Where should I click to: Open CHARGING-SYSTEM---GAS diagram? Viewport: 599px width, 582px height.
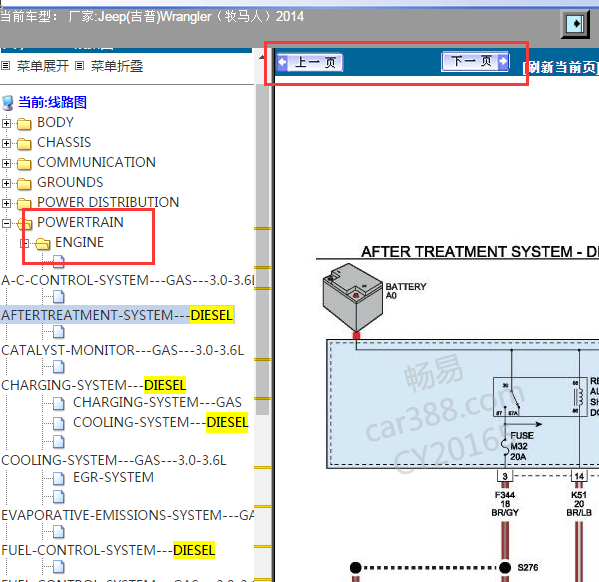157,402
